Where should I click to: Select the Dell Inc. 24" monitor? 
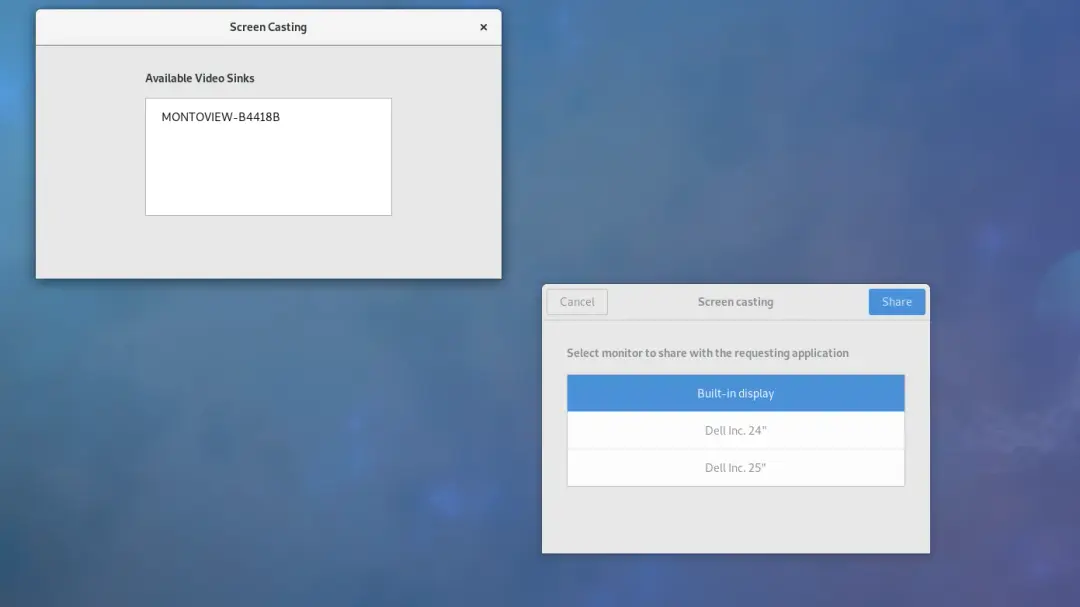(x=735, y=430)
